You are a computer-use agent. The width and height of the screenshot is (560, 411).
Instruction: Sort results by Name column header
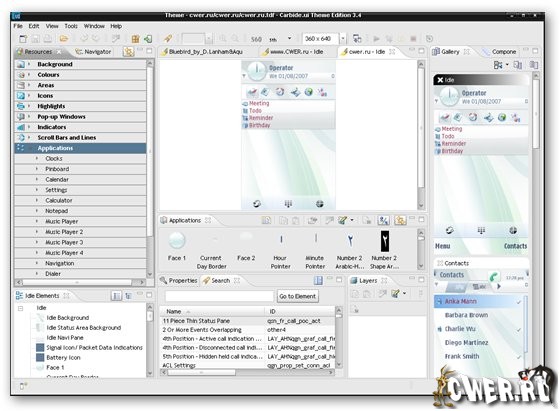pos(213,311)
